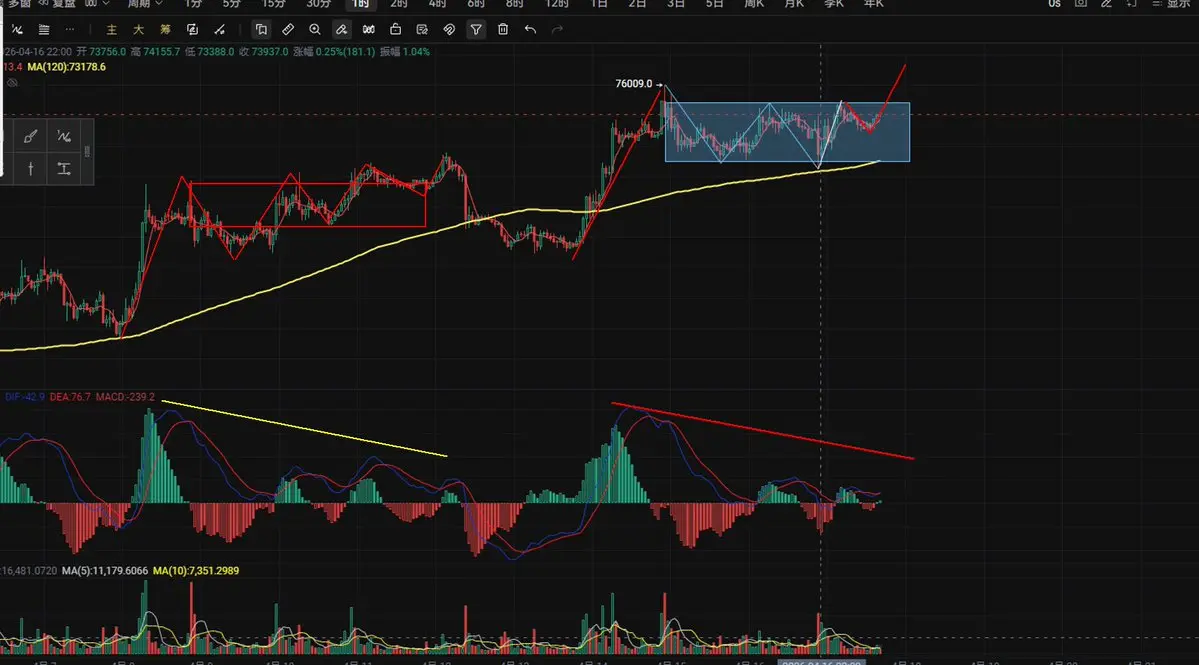
Task: Switch to the 4时 timeframe tab
Action: (437, 4)
